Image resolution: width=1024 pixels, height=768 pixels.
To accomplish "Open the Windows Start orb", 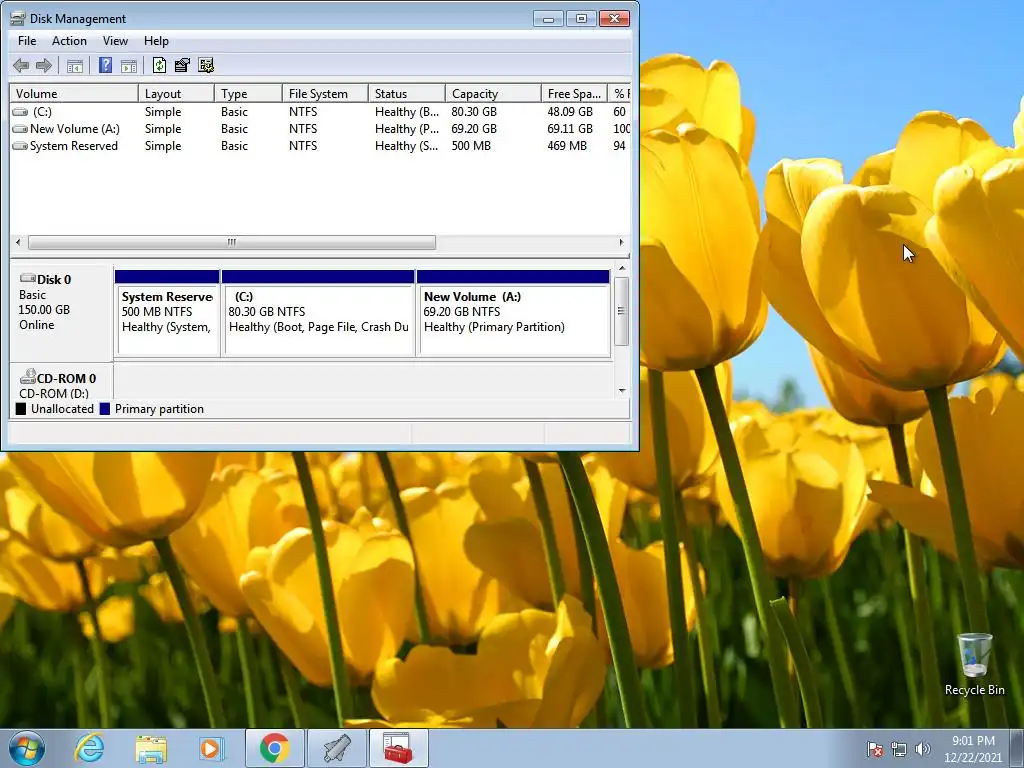I will (27, 748).
